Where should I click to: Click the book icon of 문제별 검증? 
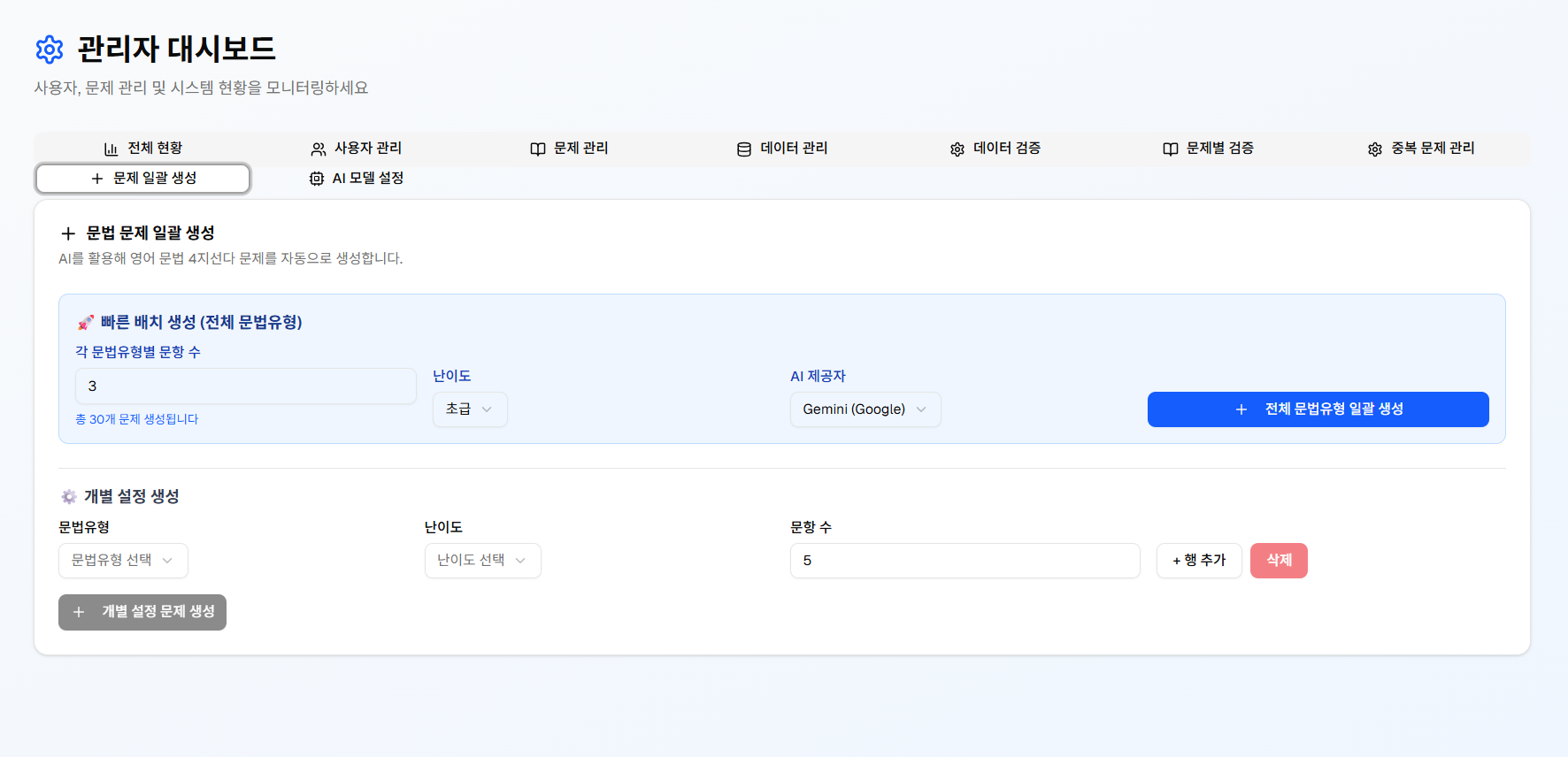1170,149
